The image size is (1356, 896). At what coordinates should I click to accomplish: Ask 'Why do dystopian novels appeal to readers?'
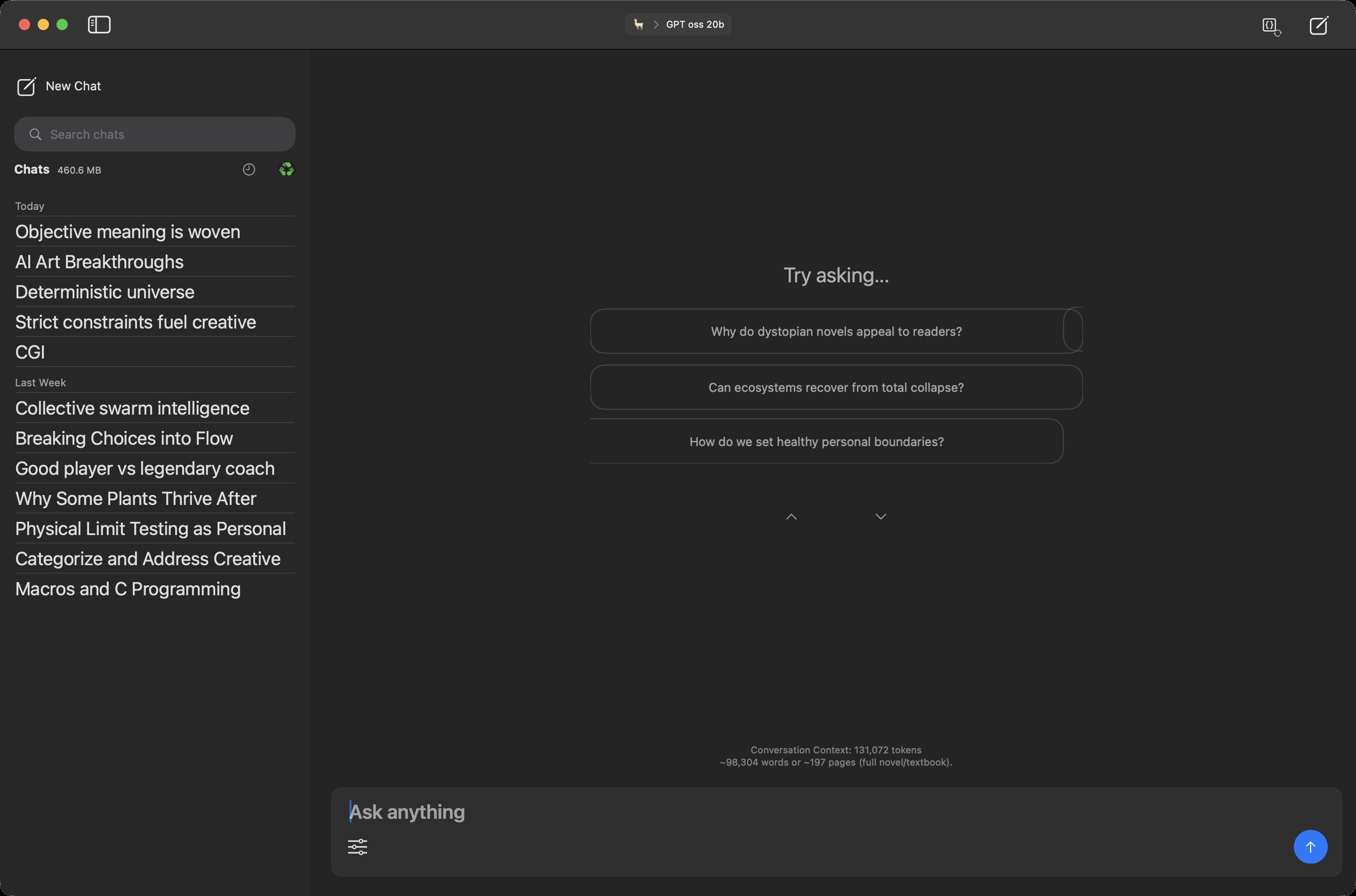coord(836,331)
